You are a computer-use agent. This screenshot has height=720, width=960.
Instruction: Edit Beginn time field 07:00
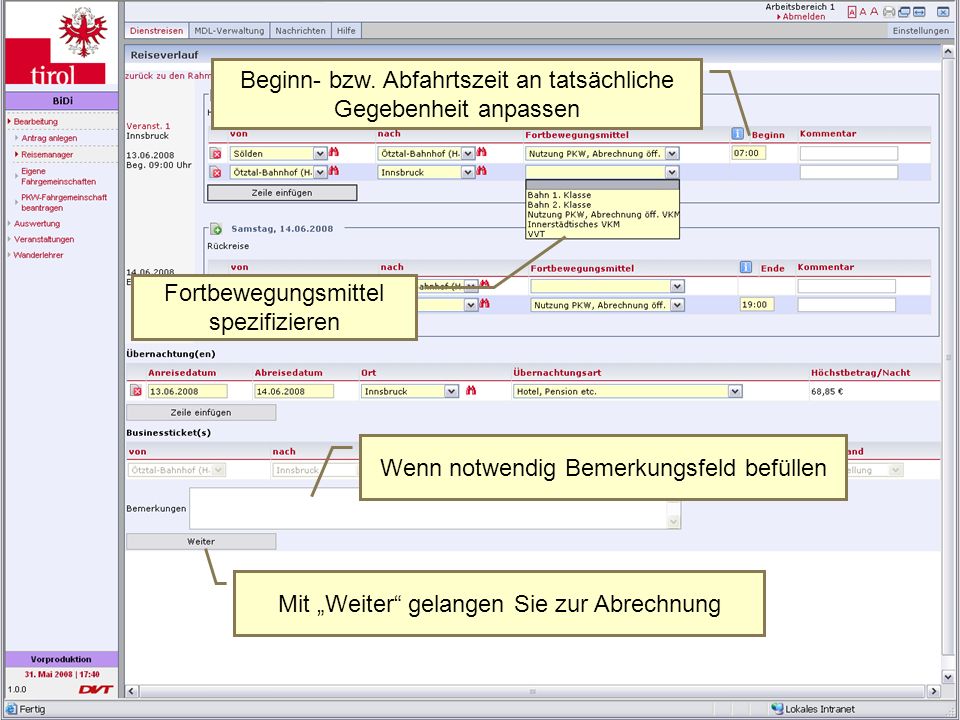coord(748,153)
